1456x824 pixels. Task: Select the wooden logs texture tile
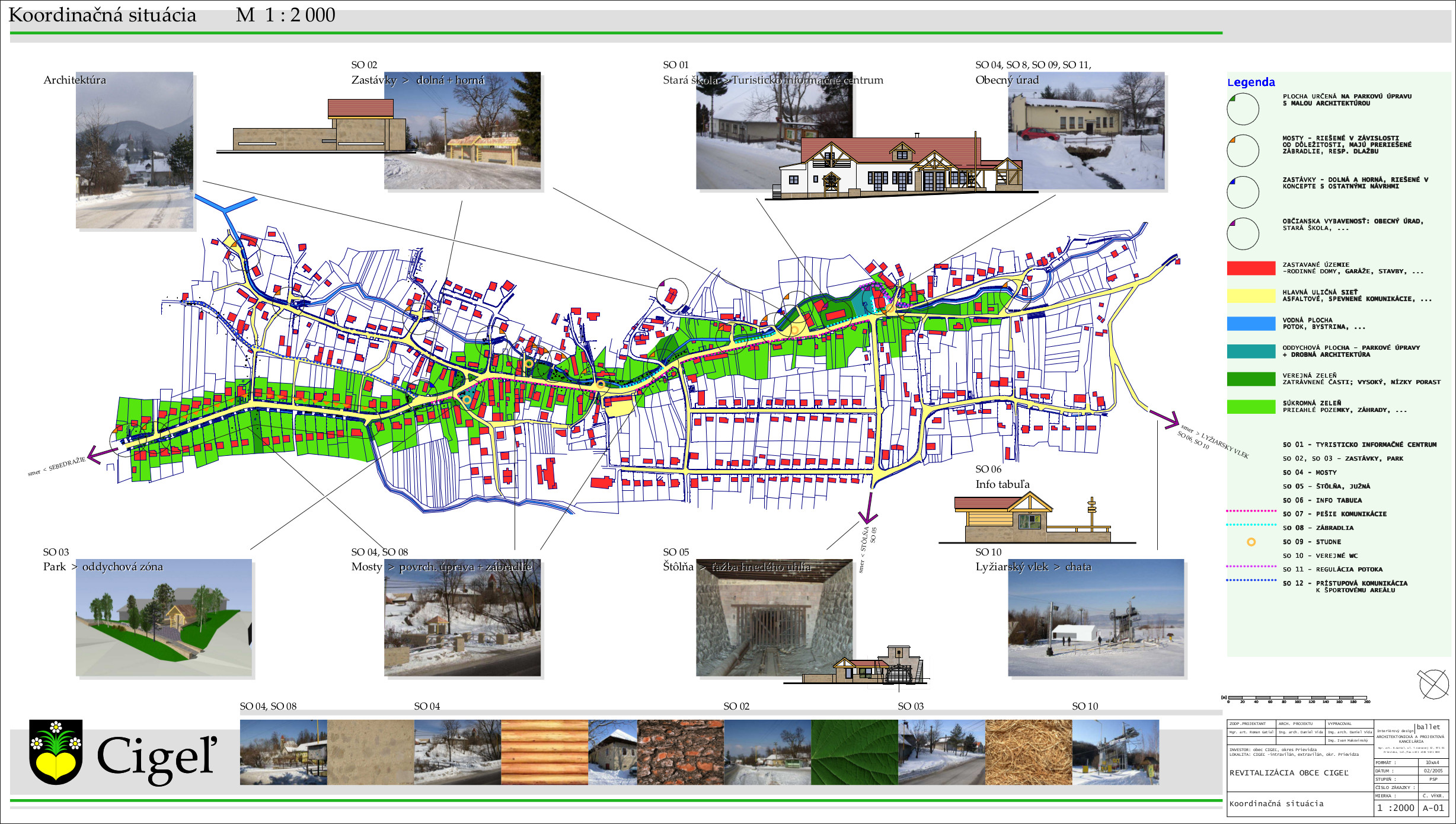544,752
